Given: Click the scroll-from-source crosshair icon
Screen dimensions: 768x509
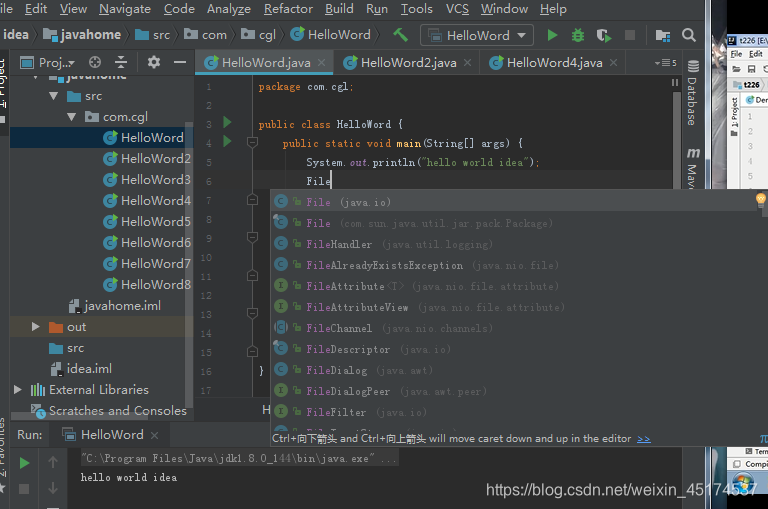Looking at the screenshot, I should coord(95,62).
